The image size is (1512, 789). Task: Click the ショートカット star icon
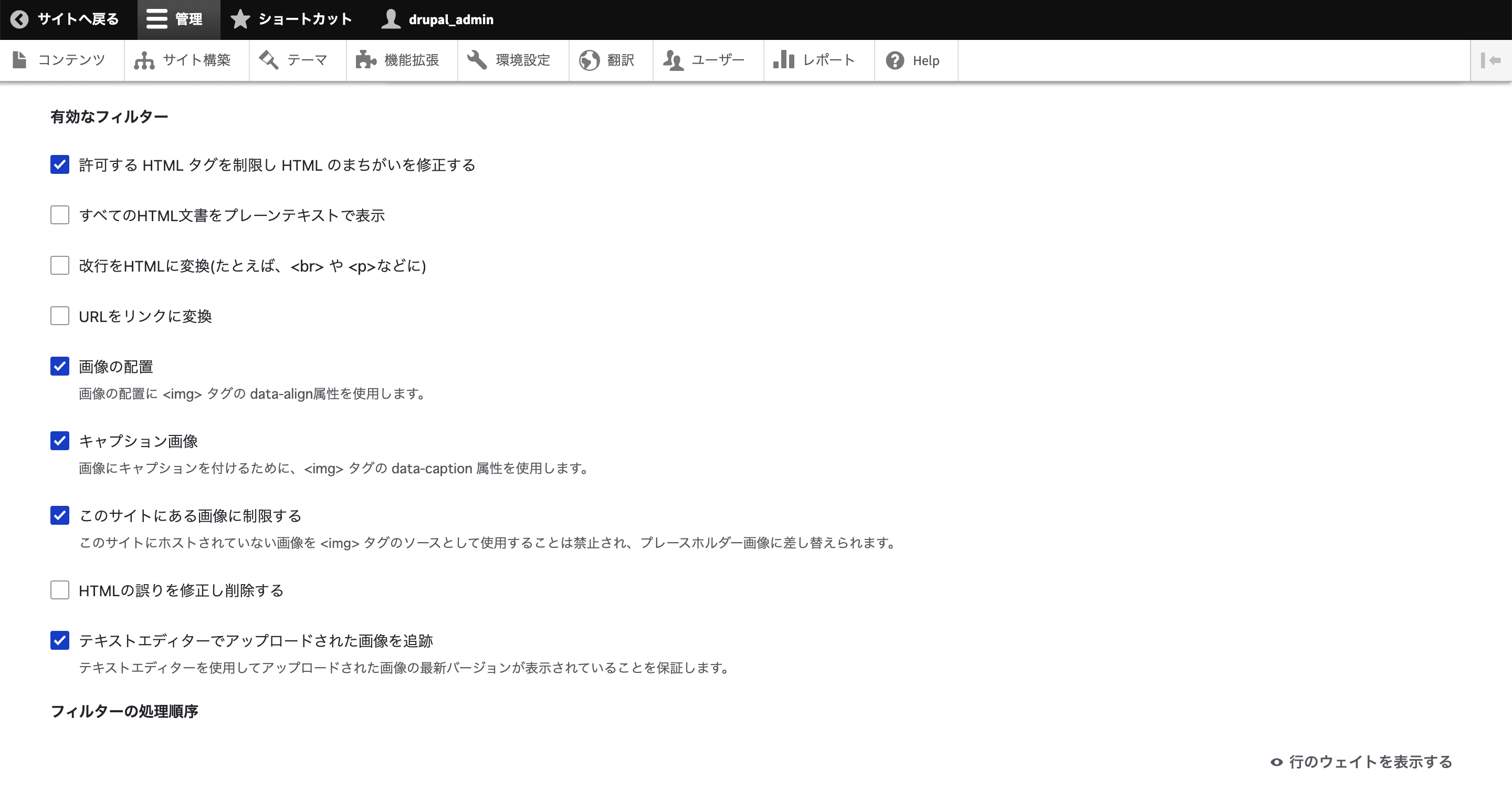pyautogui.click(x=237, y=19)
